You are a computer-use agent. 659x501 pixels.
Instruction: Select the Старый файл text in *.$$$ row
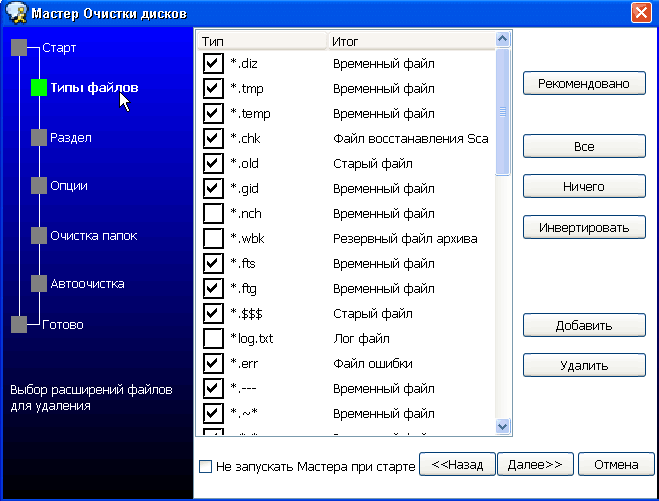373,313
